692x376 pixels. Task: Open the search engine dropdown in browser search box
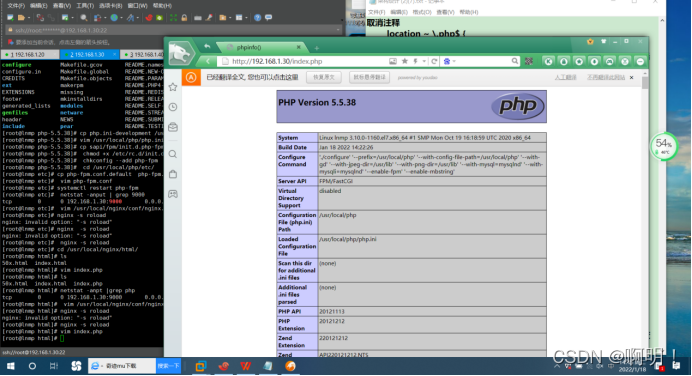point(454,61)
